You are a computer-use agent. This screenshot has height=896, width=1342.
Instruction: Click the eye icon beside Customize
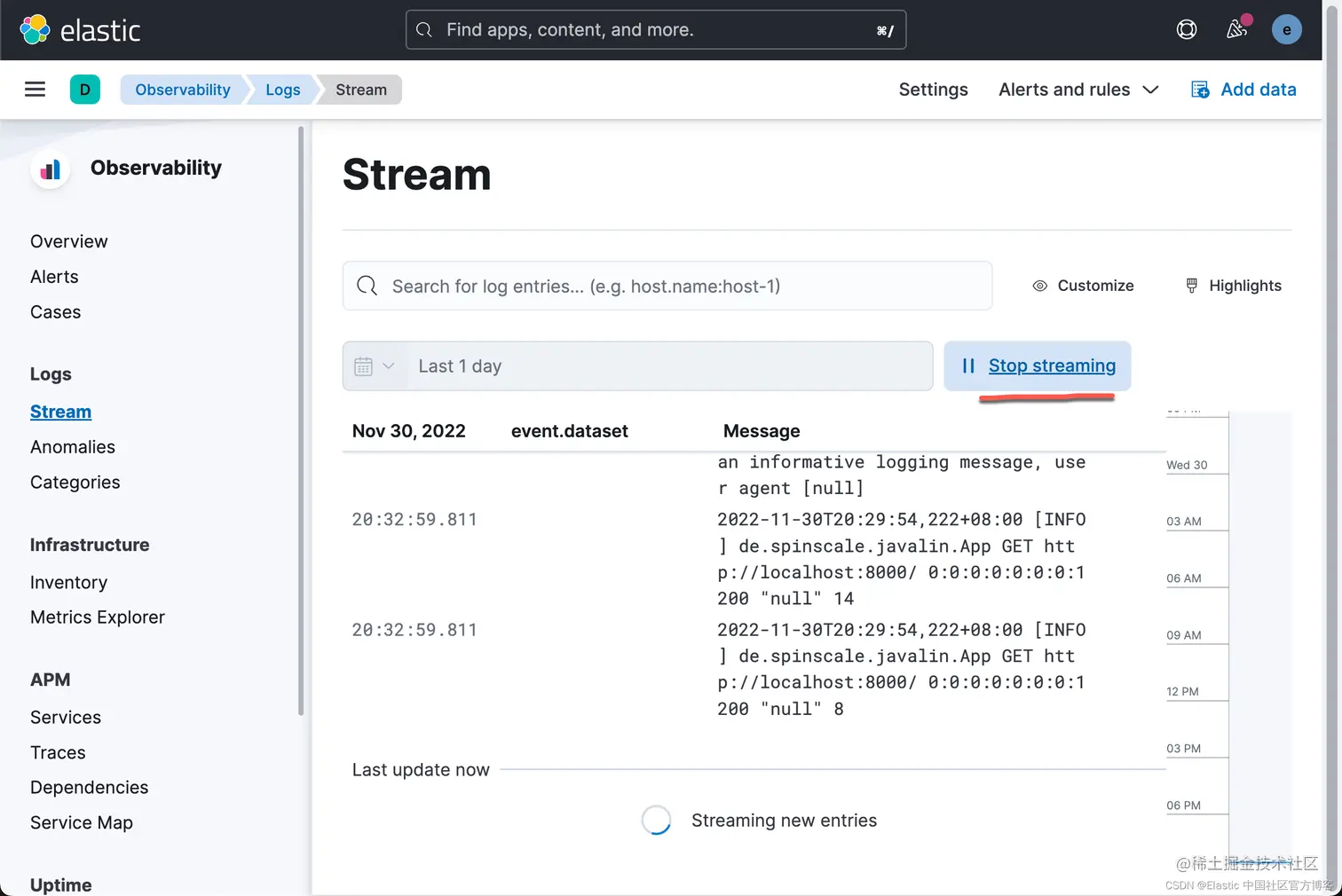(x=1039, y=286)
